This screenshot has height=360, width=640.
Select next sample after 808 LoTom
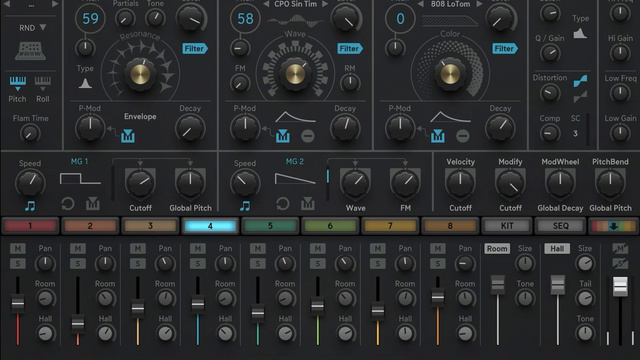pos(479,4)
